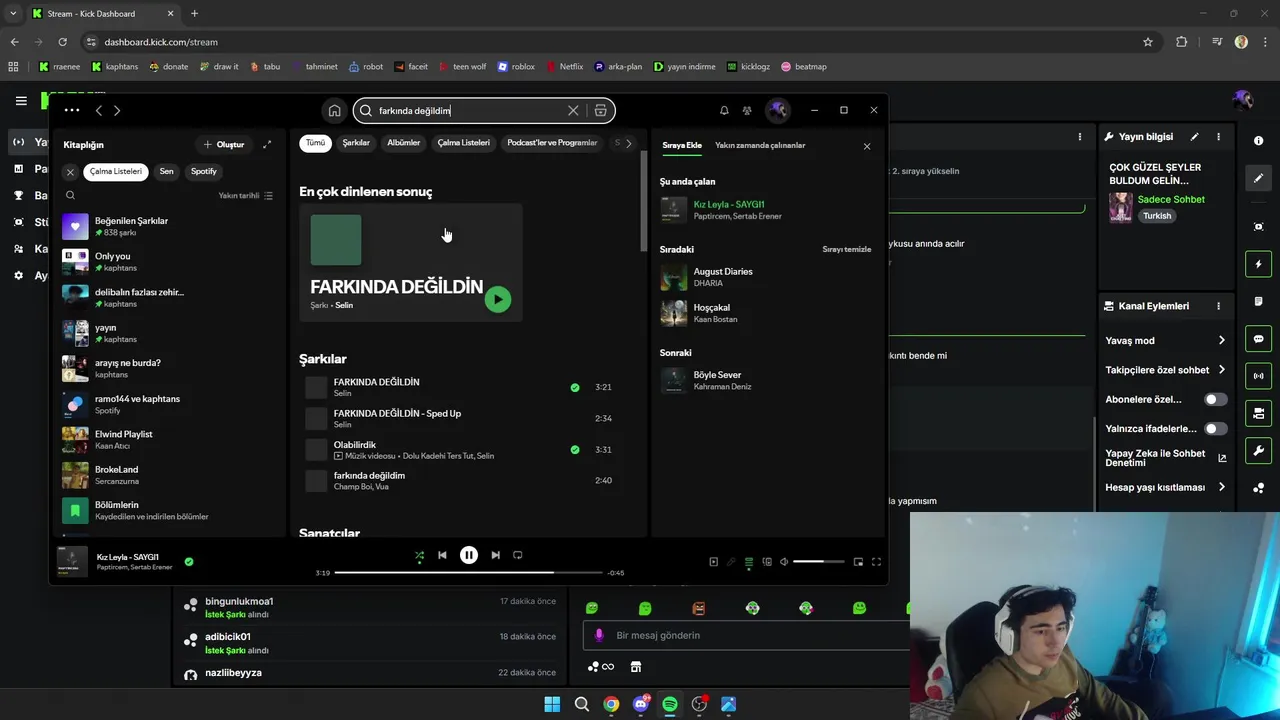This screenshot has width=1280, height=720.
Task: Expand the Kitaplığın library panel
Action: (267, 145)
